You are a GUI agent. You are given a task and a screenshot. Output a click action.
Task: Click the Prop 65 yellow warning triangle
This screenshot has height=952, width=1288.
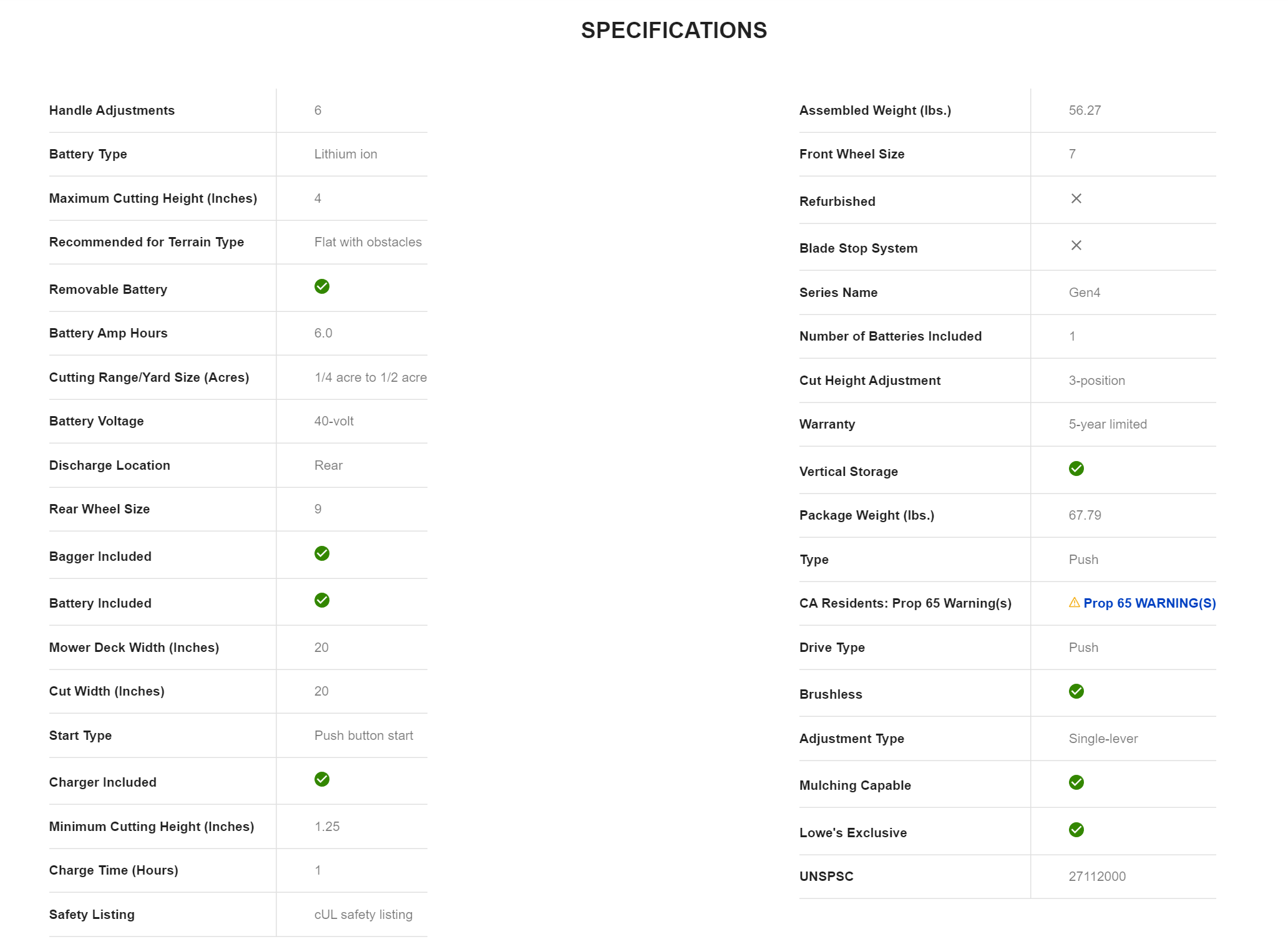point(1075,603)
